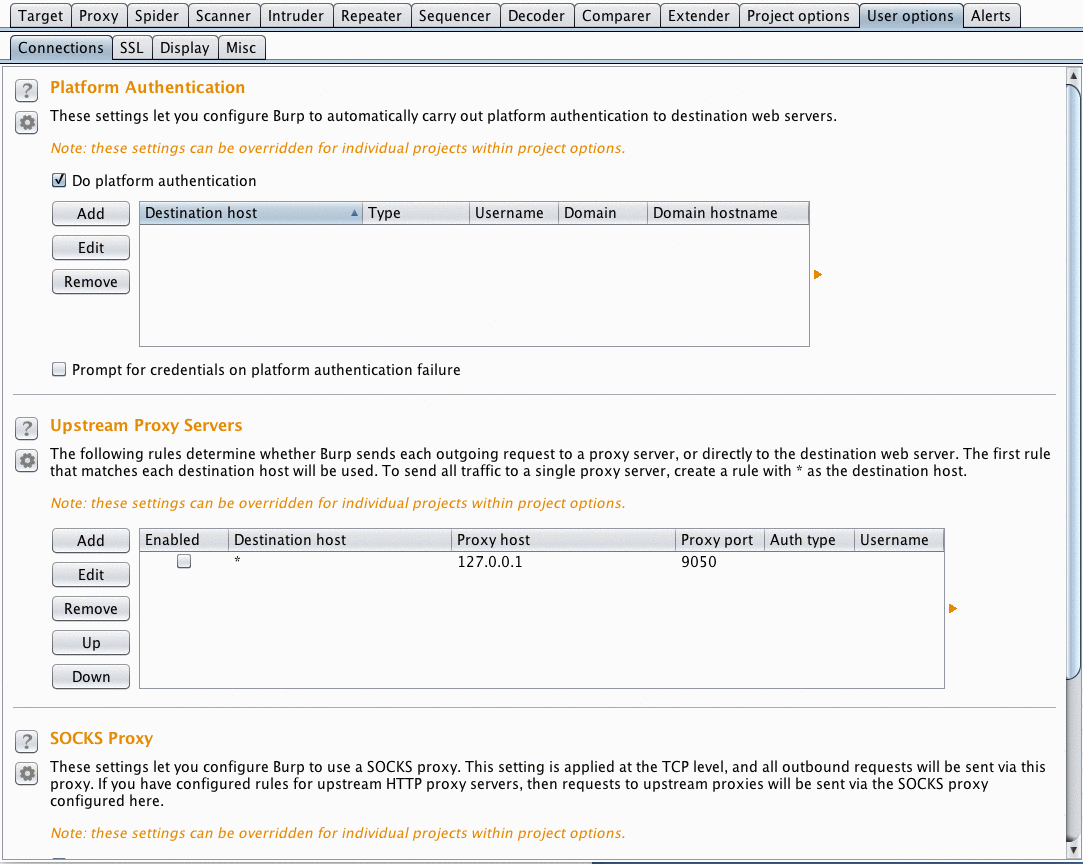Add a platform authentication entry
The width and height of the screenshot is (1083, 864).
tap(90, 213)
